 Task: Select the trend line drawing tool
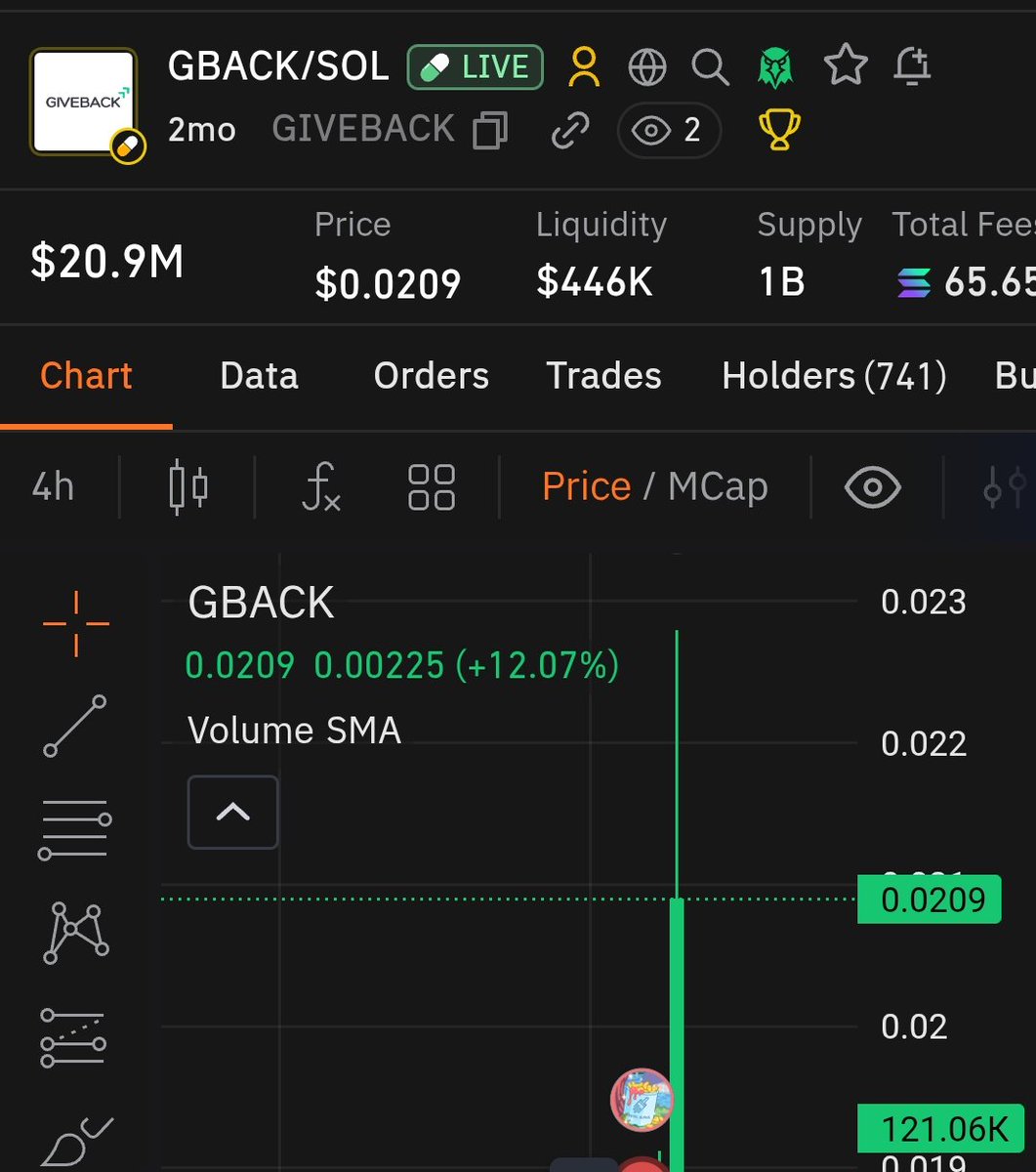click(x=75, y=726)
